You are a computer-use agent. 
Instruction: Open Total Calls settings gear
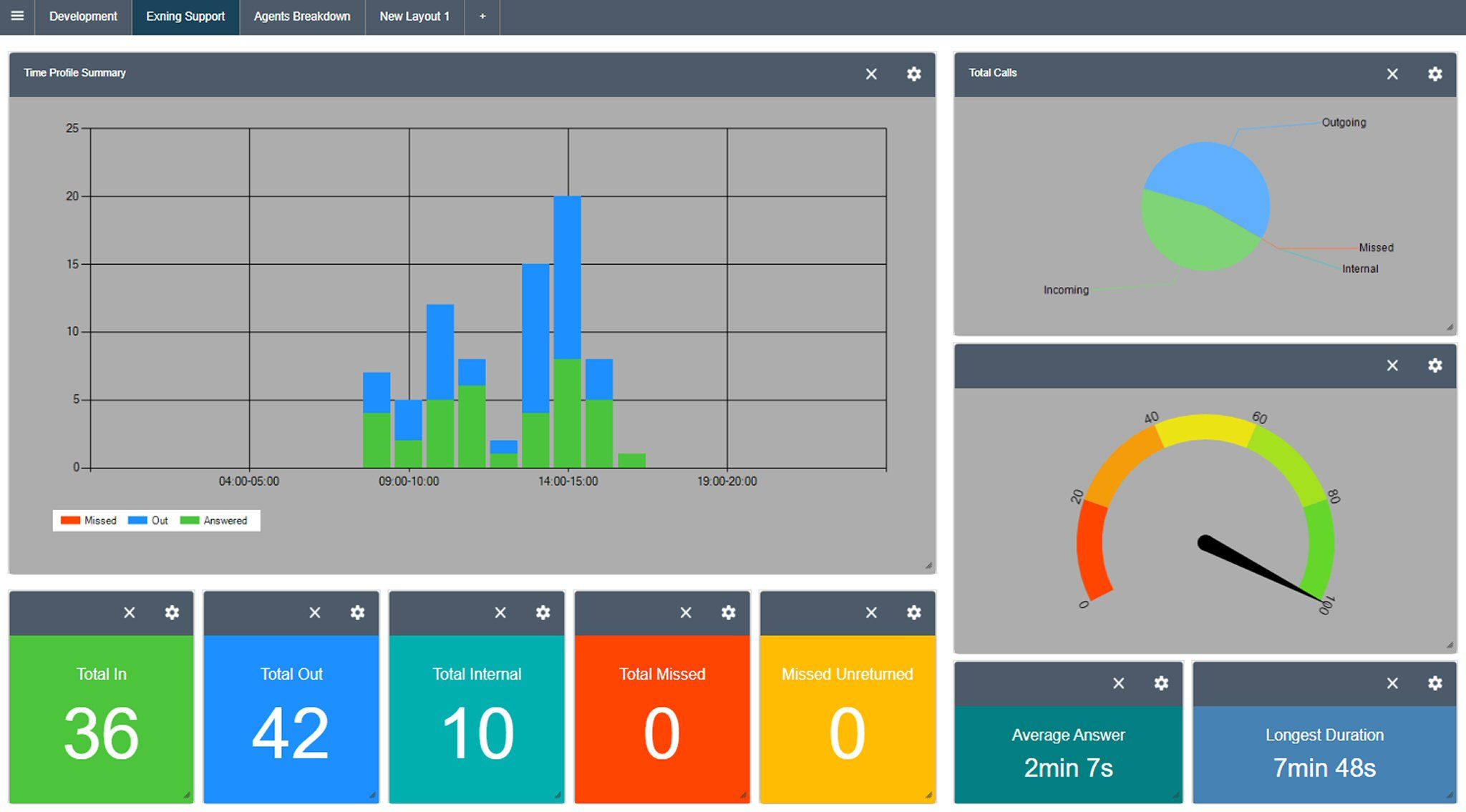click(1435, 74)
